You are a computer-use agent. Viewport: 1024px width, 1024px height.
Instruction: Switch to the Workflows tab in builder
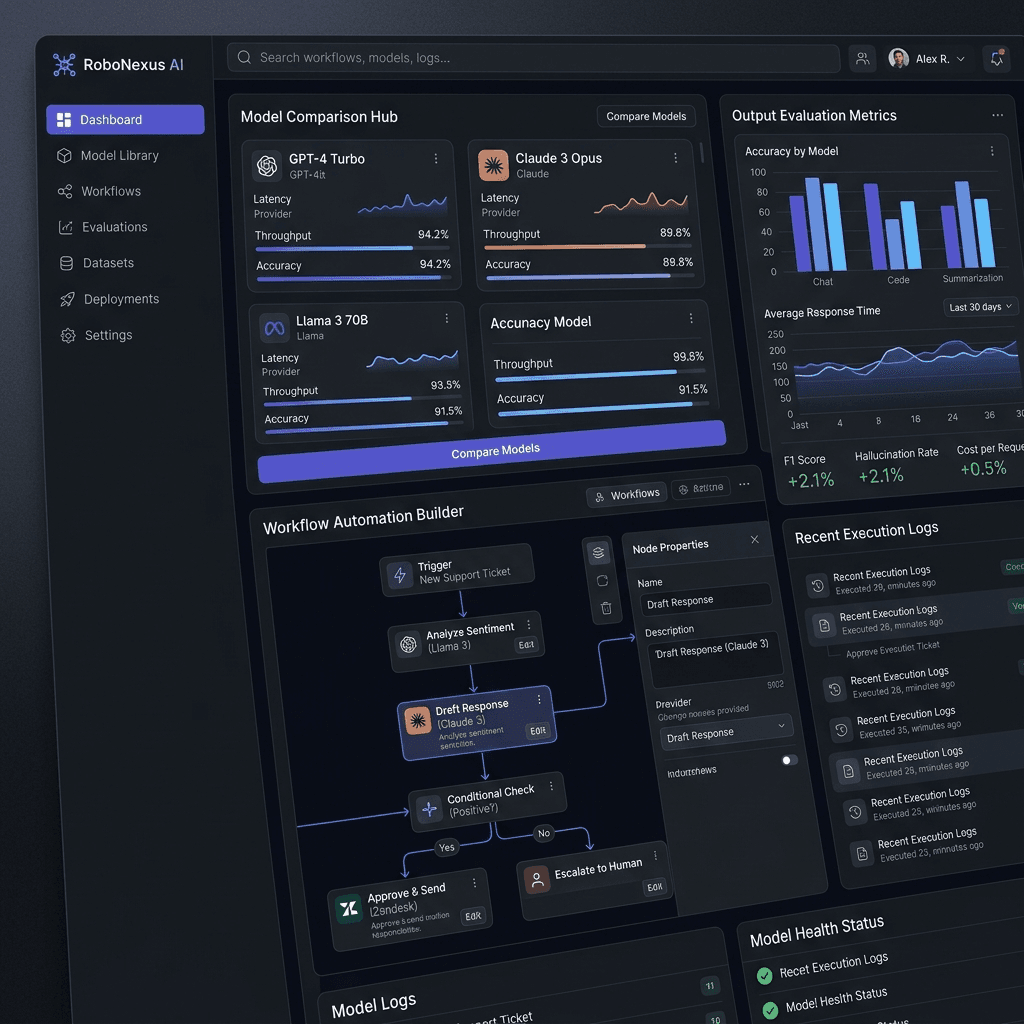tap(627, 495)
